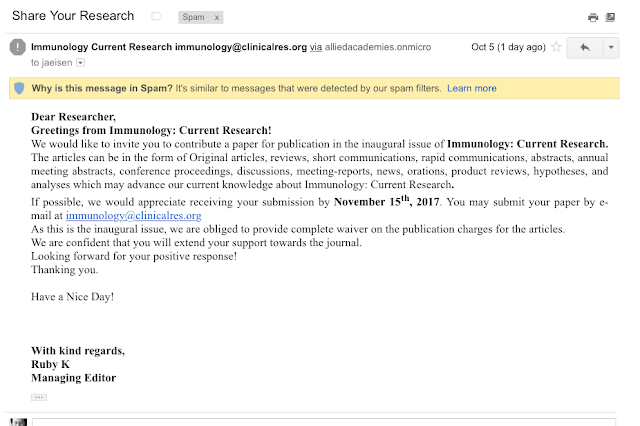Click into the reply text box

coord(324,422)
